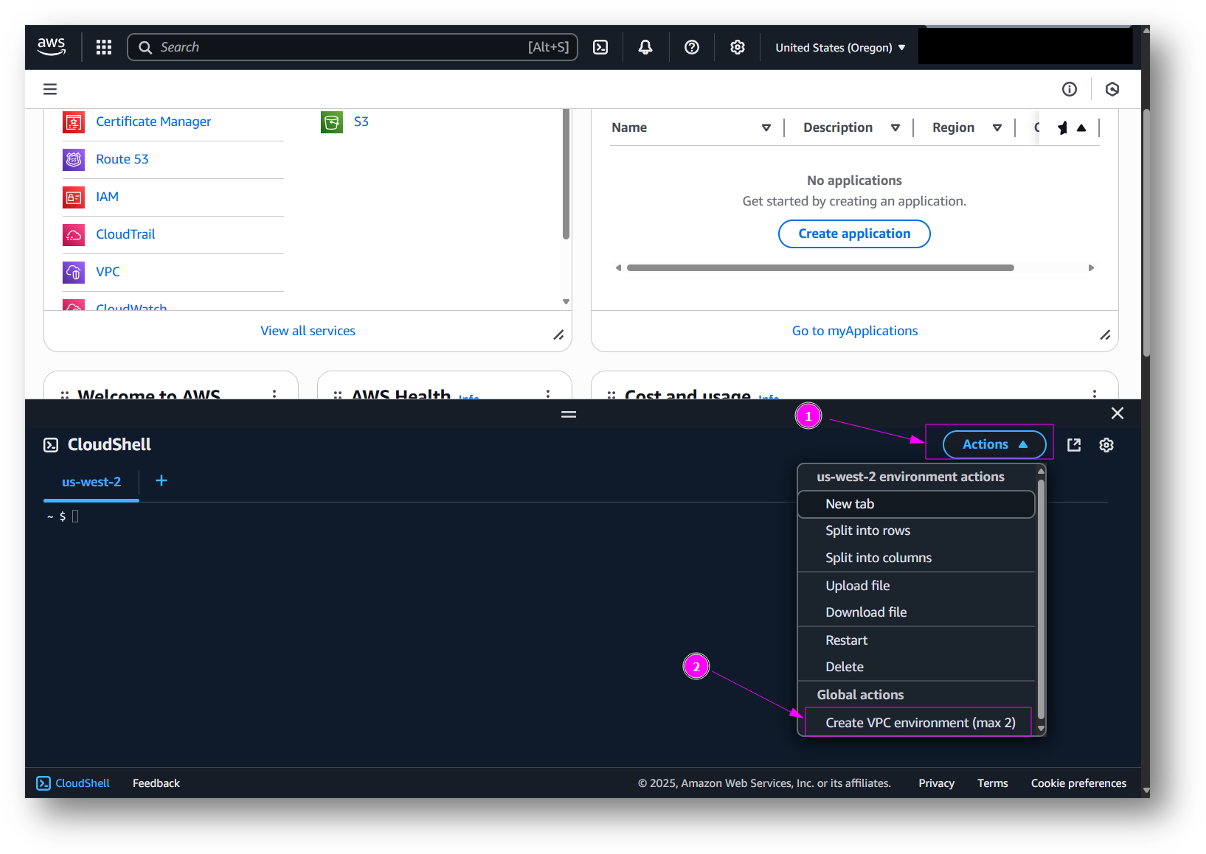Viewport: 1206px width, 854px height.
Task: Select Create VPC environment (max 2)
Action: coord(920,722)
